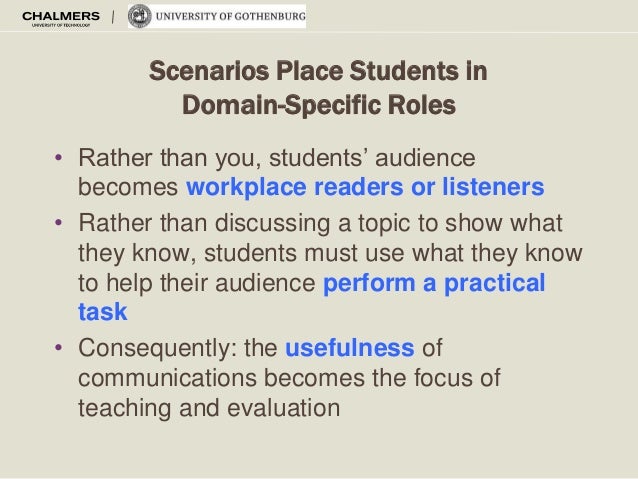Click the 'teaching and evaluation' line

209,408
